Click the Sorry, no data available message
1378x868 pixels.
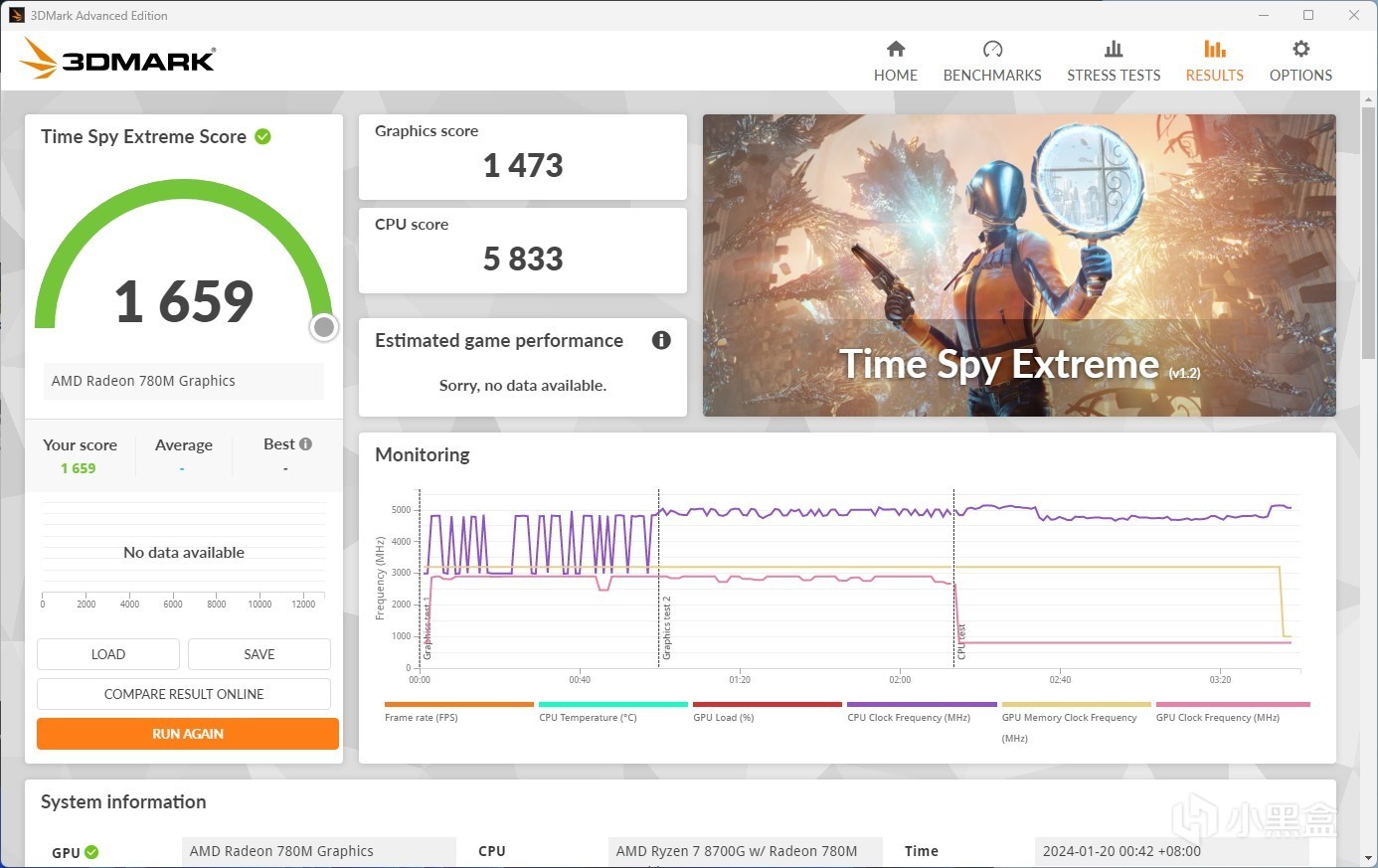click(x=523, y=385)
